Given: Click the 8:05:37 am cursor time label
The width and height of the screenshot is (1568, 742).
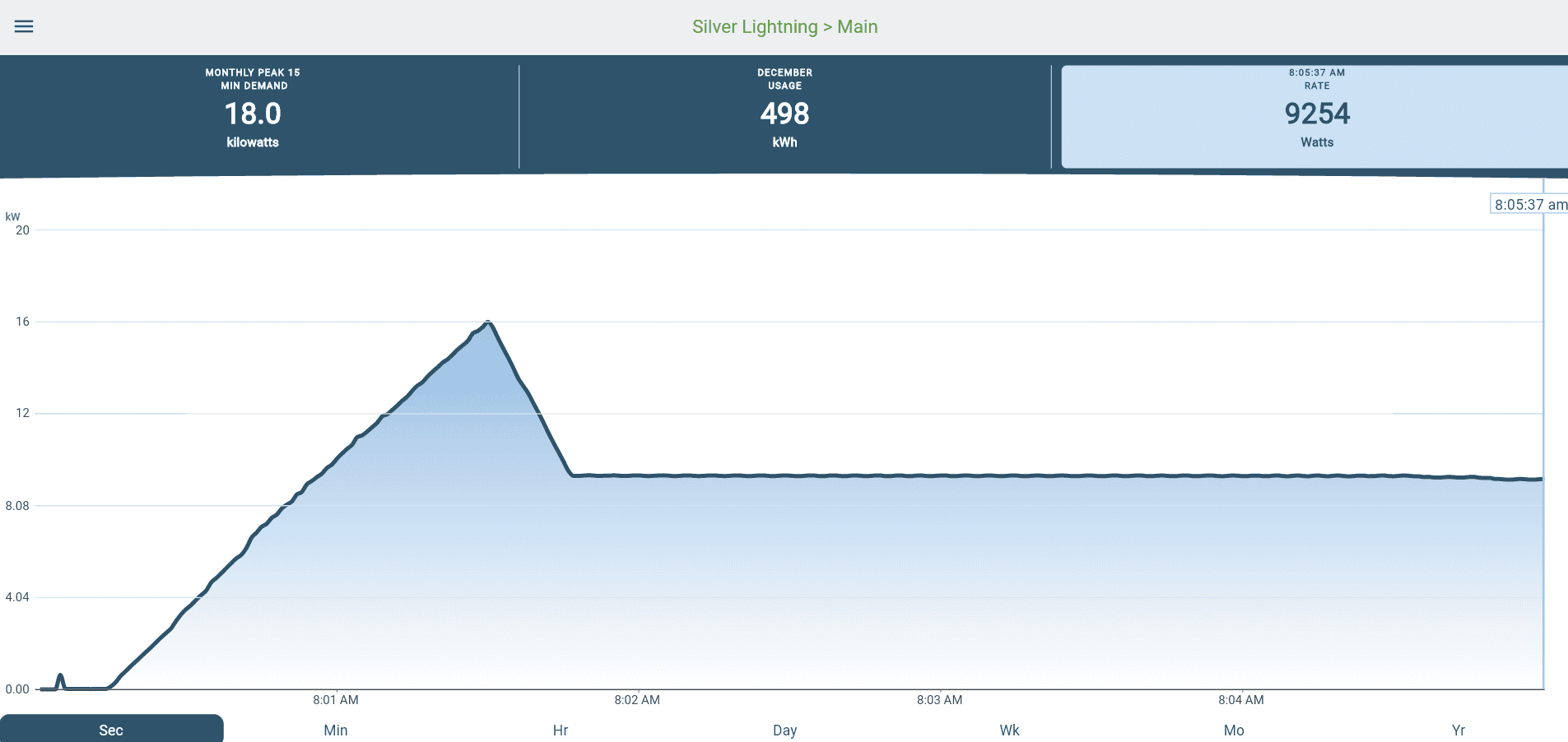Looking at the screenshot, I should pyautogui.click(x=1529, y=205).
